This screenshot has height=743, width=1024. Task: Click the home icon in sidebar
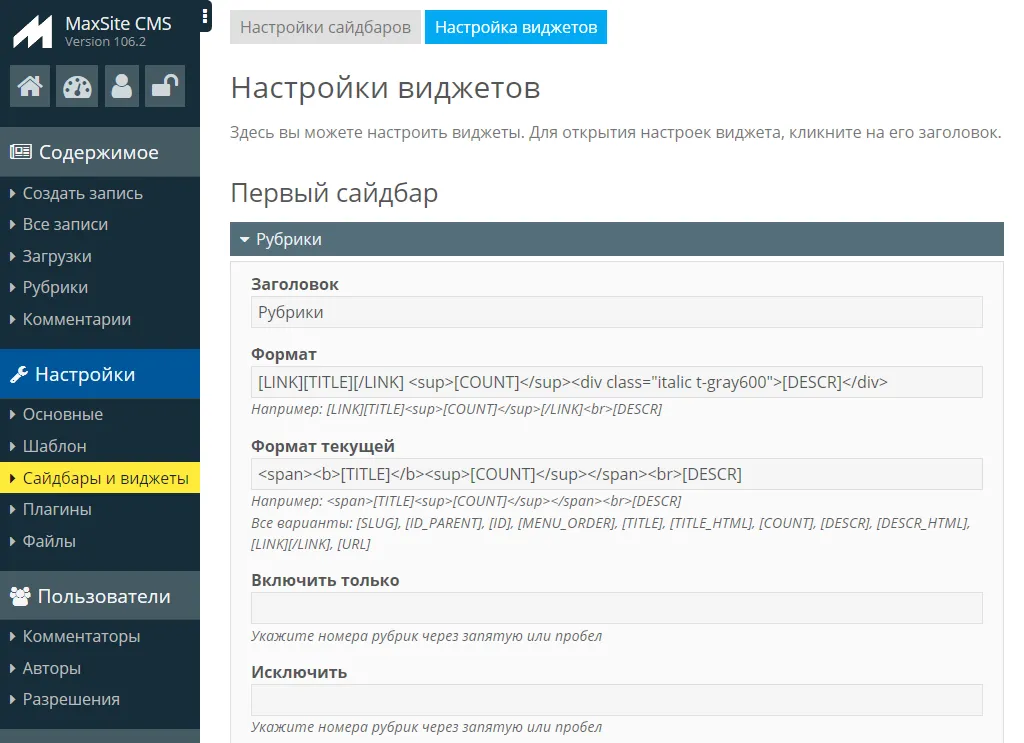(30, 86)
